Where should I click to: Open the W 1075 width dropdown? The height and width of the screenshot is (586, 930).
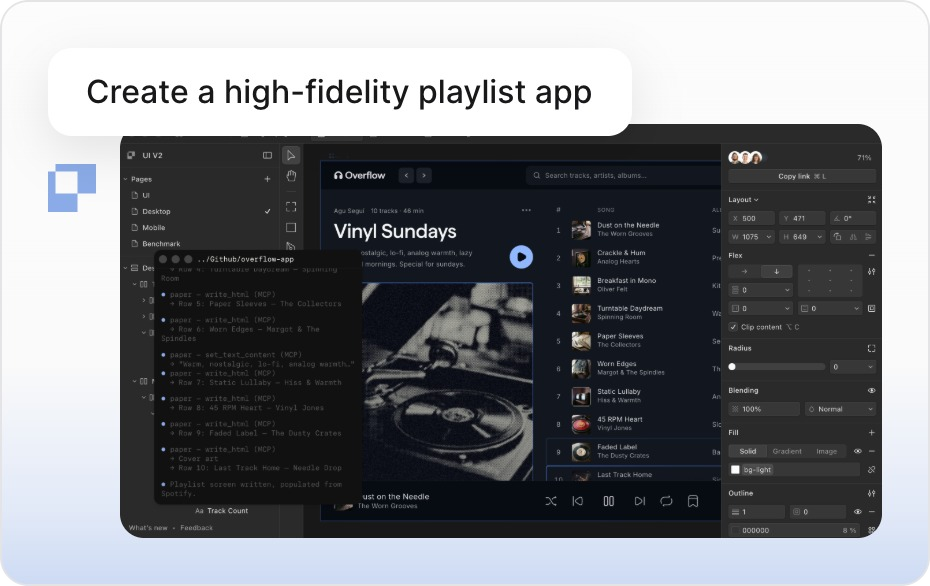[x=769, y=237]
